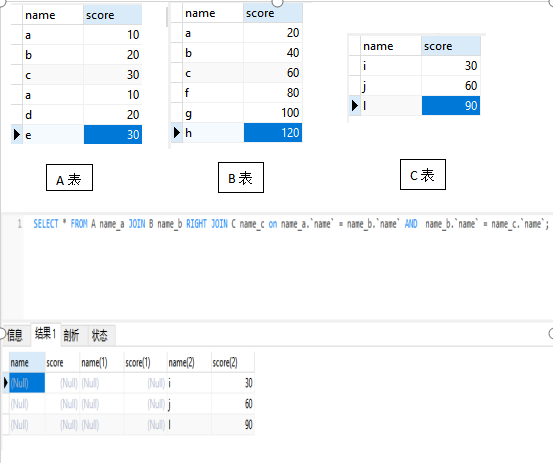This screenshot has height=463, width=553.
Task: Click the name column header of B table
Action: click(x=213, y=13)
